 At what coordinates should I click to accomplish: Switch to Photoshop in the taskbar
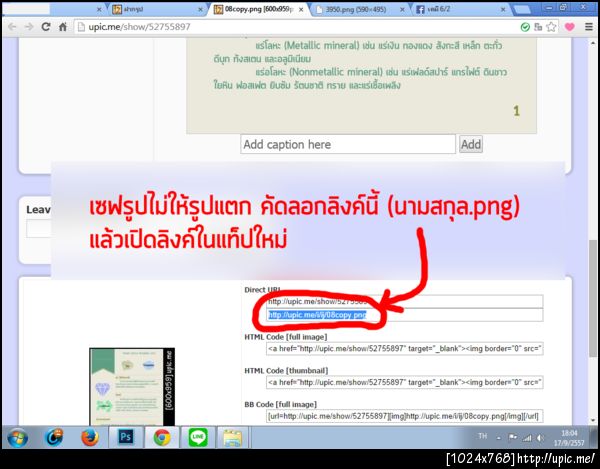point(126,437)
